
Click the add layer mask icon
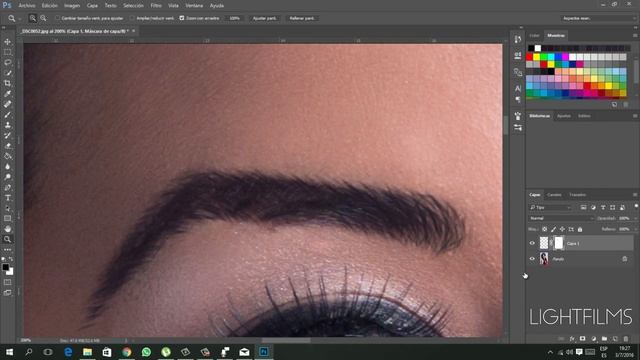coord(582,339)
